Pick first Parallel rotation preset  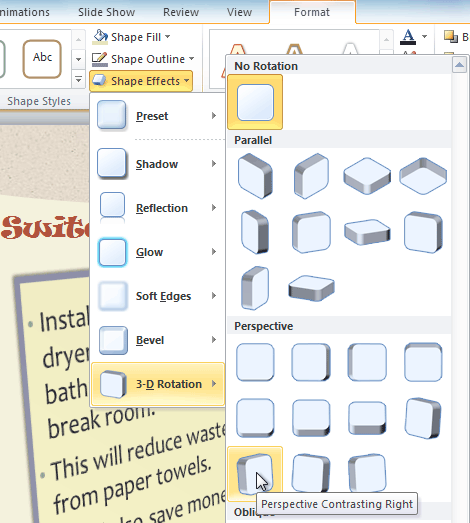tap(255, 176)
